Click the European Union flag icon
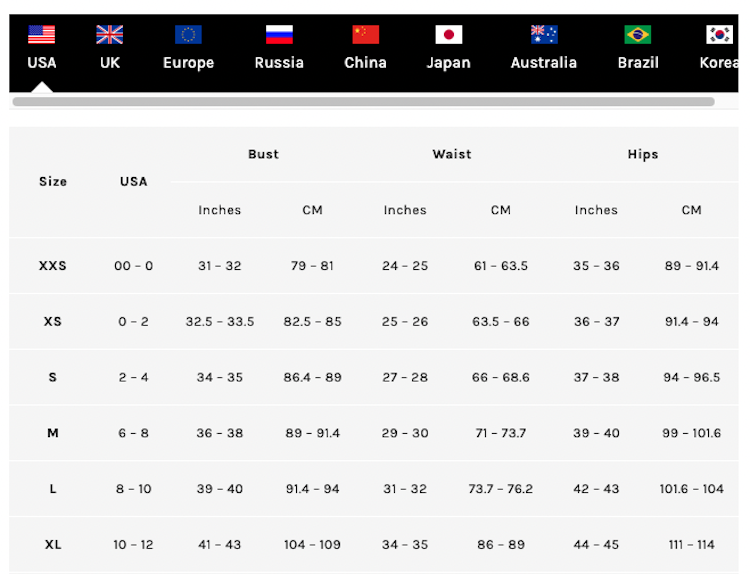Screen dimensions: 750x574 click(x=188, y=35)
